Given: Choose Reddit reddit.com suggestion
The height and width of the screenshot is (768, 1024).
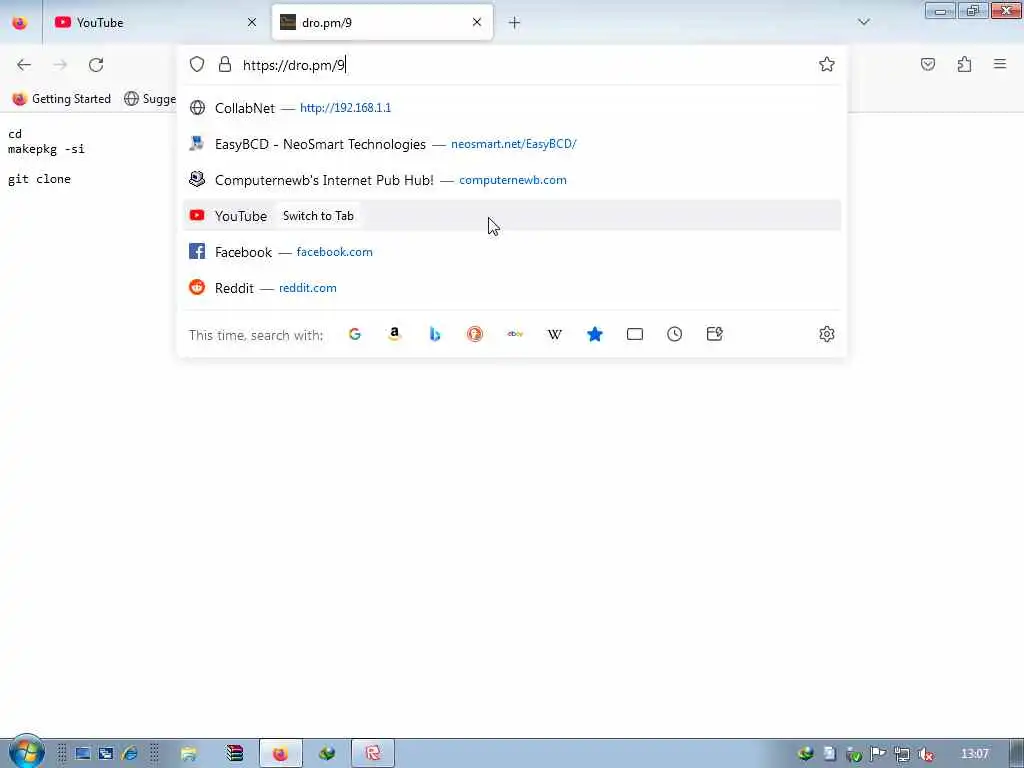Looking at the screenshot, I should point(512,287).
